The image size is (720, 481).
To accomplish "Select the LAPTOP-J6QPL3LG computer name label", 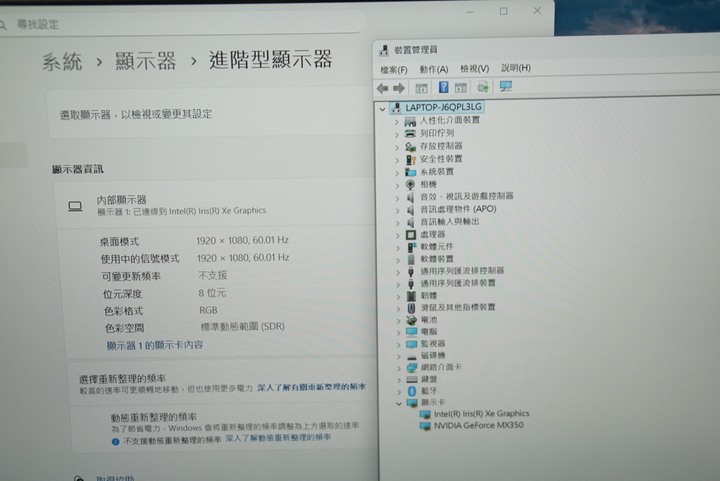I will pyautogui.click(x=443, y=107).
